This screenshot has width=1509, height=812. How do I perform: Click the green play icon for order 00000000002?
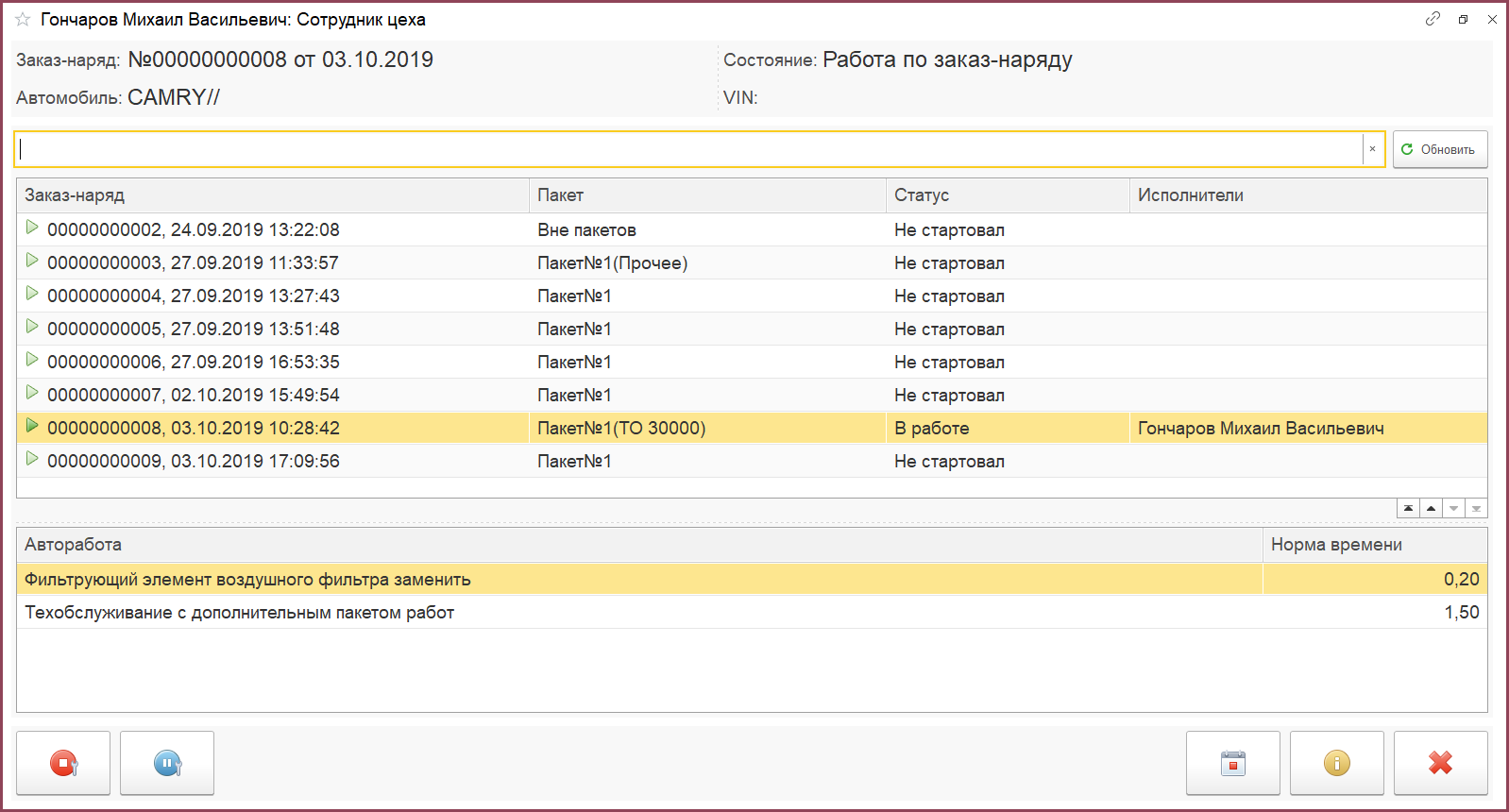tap(32, 228)
